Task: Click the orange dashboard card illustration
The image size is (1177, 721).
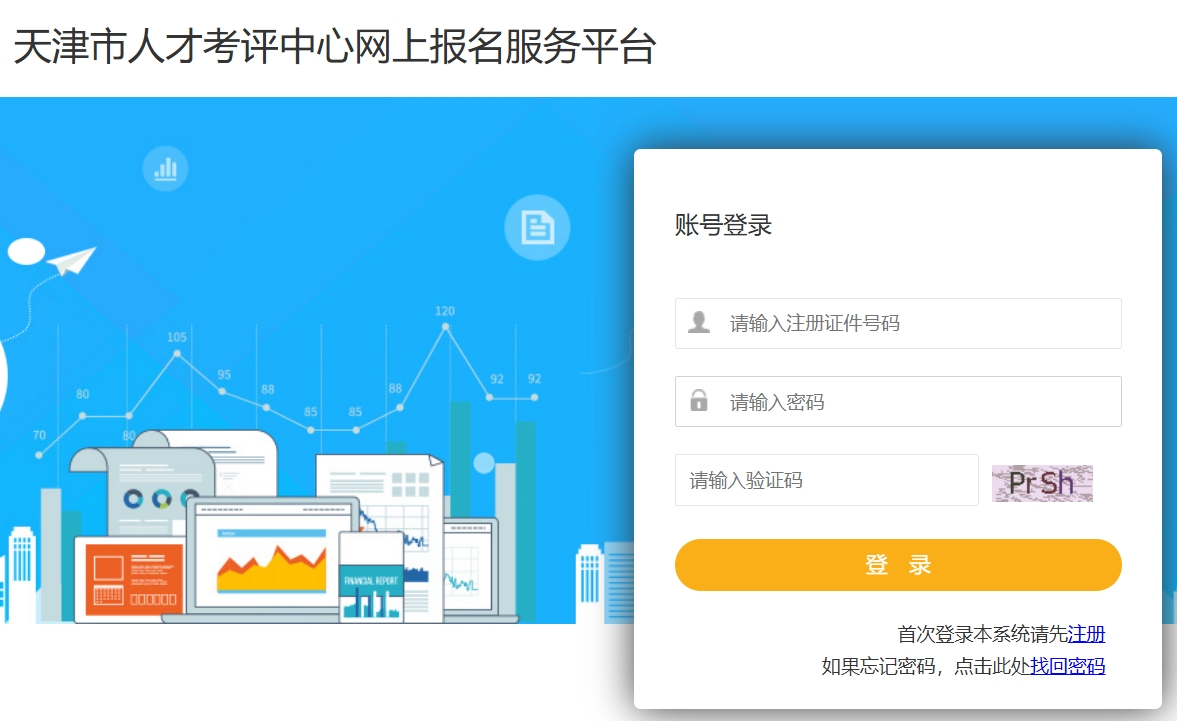Action: pyautogui.click(x=130, y=578)
